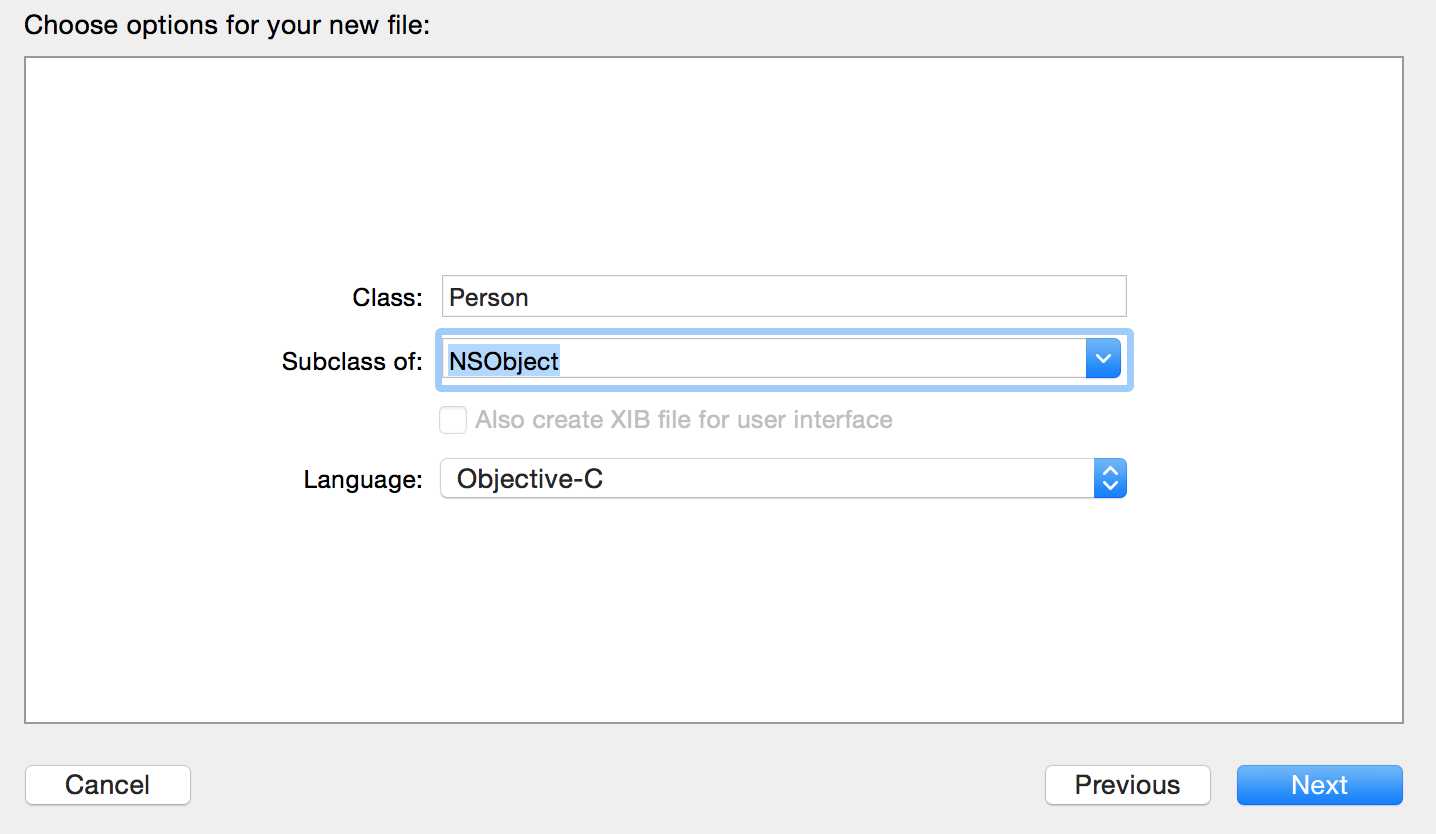The width and height of the screenshot is (1436, 834).
Task: Cancel the new file dialog
Action: pyautogui.click(x=107, y=785)
